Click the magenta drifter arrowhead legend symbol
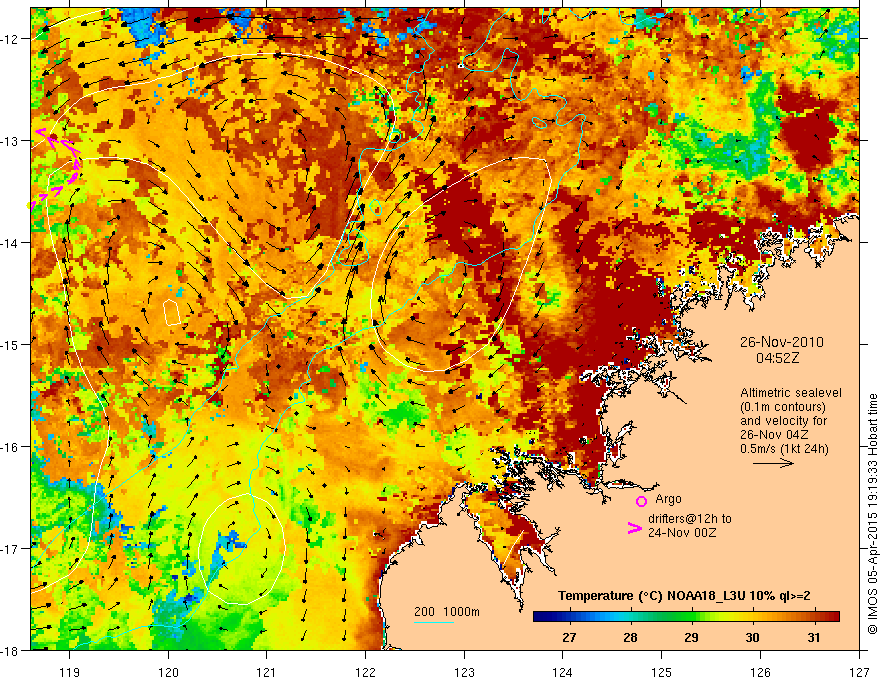880x680 pixels. [634, 528]
